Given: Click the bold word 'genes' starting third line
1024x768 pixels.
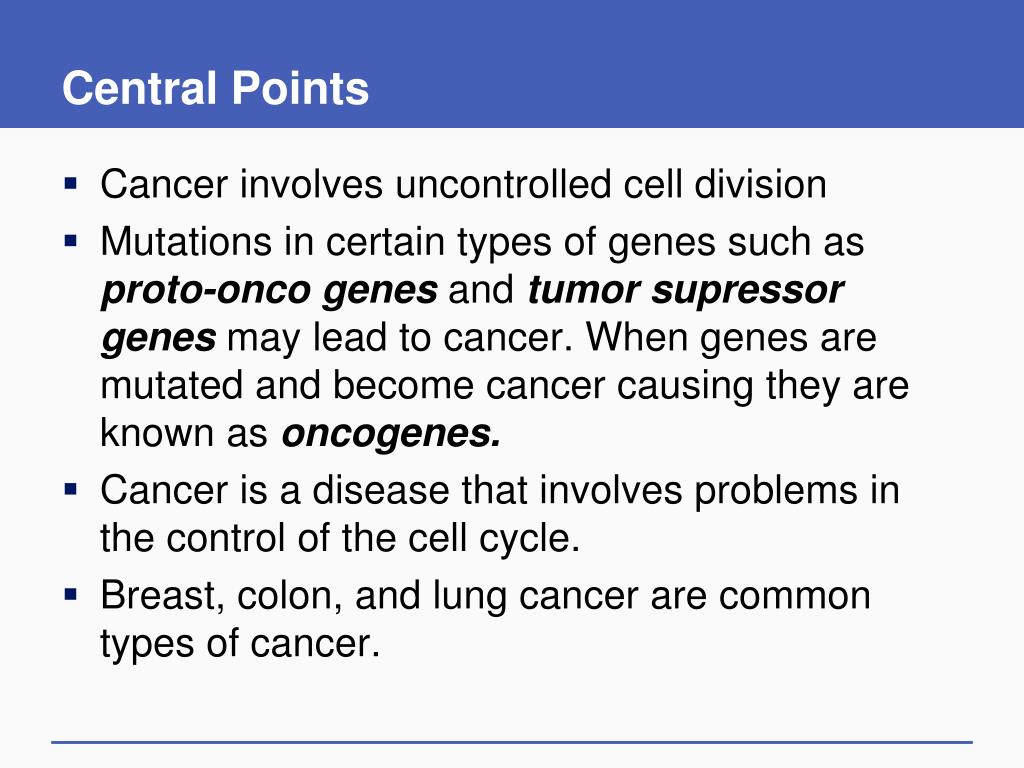Looking at the screenshot, I should [159, 340].
